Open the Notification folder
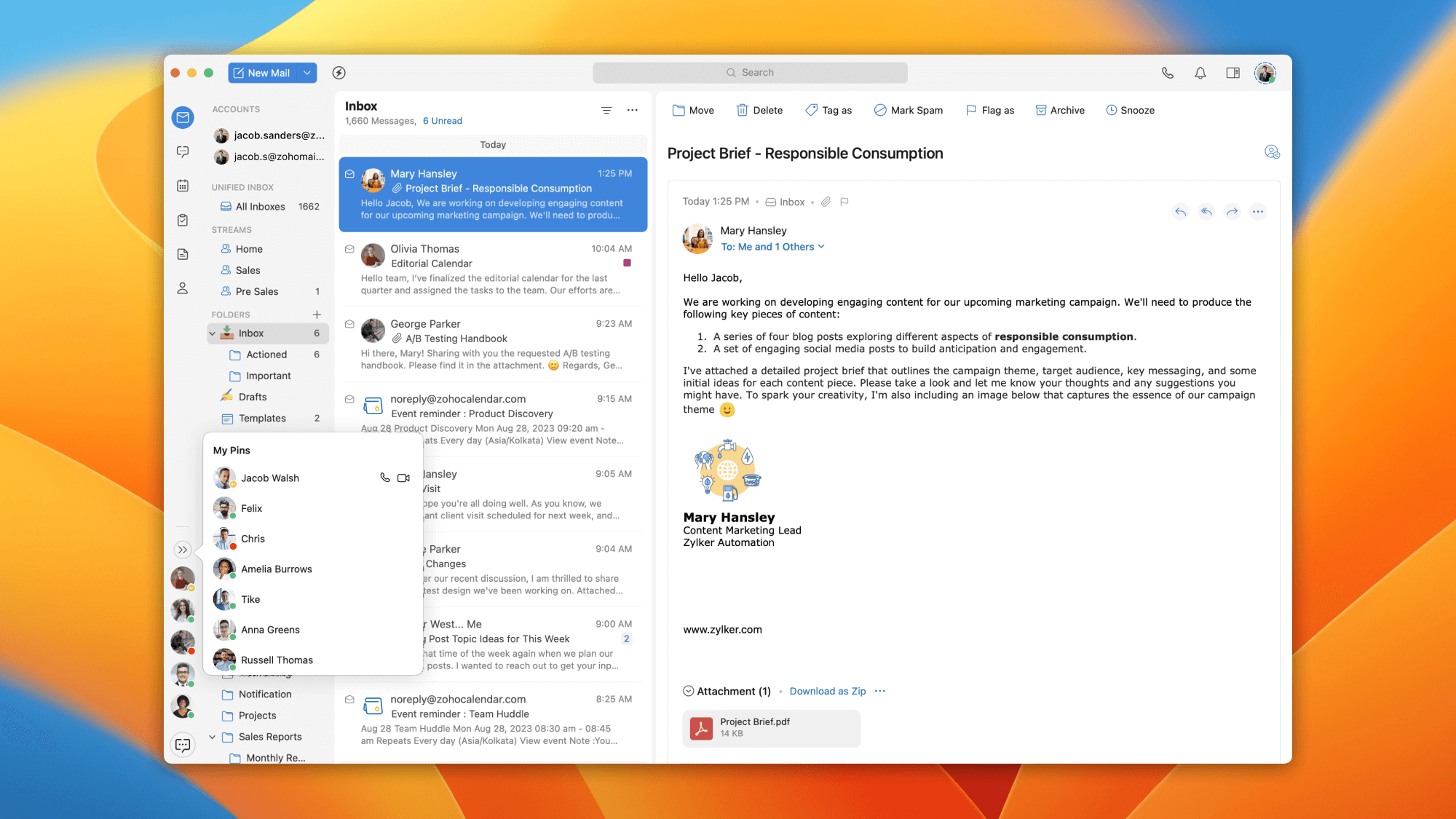The width and height of the screenshot is (1456, 819). (x=256, y=695)
